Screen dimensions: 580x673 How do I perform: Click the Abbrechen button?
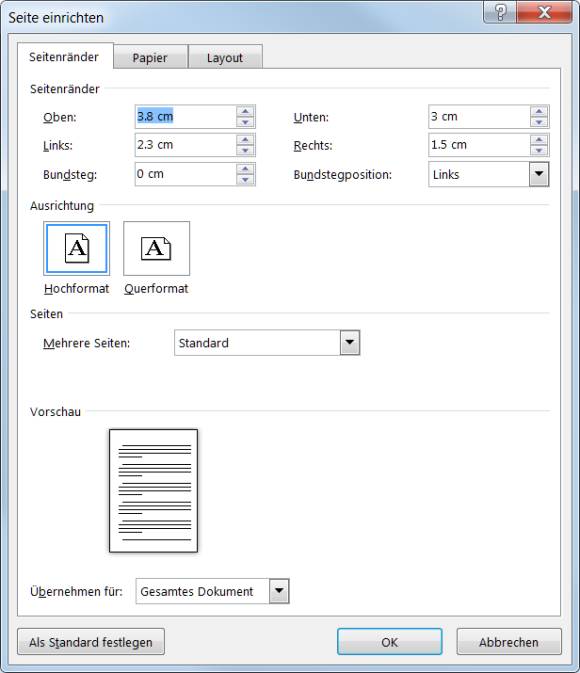(509, 642)
